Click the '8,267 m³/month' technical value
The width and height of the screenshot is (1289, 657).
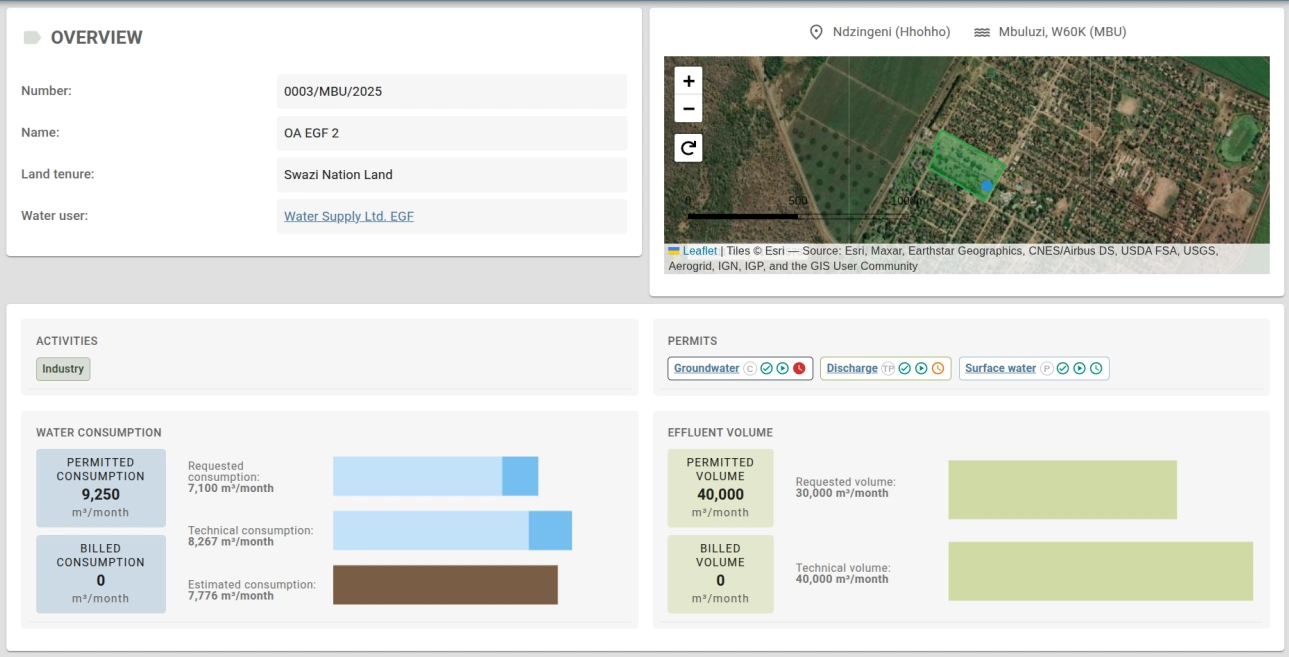[x=231, y=542]
